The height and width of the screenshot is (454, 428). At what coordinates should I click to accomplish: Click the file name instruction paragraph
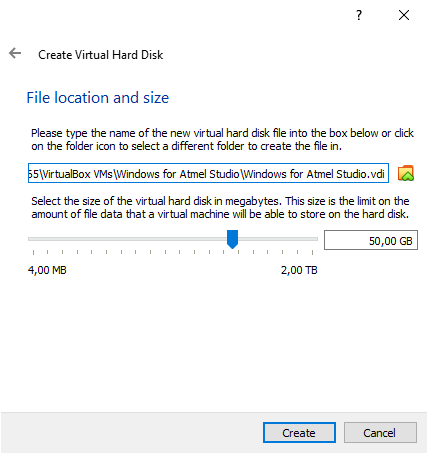222,140
